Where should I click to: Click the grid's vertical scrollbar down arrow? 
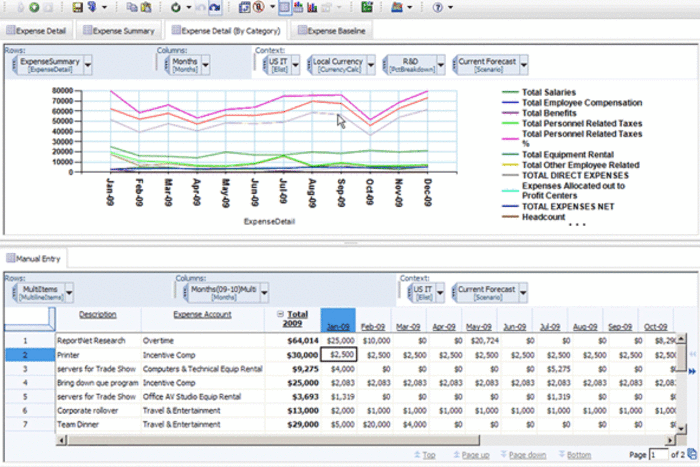(681, 429)
